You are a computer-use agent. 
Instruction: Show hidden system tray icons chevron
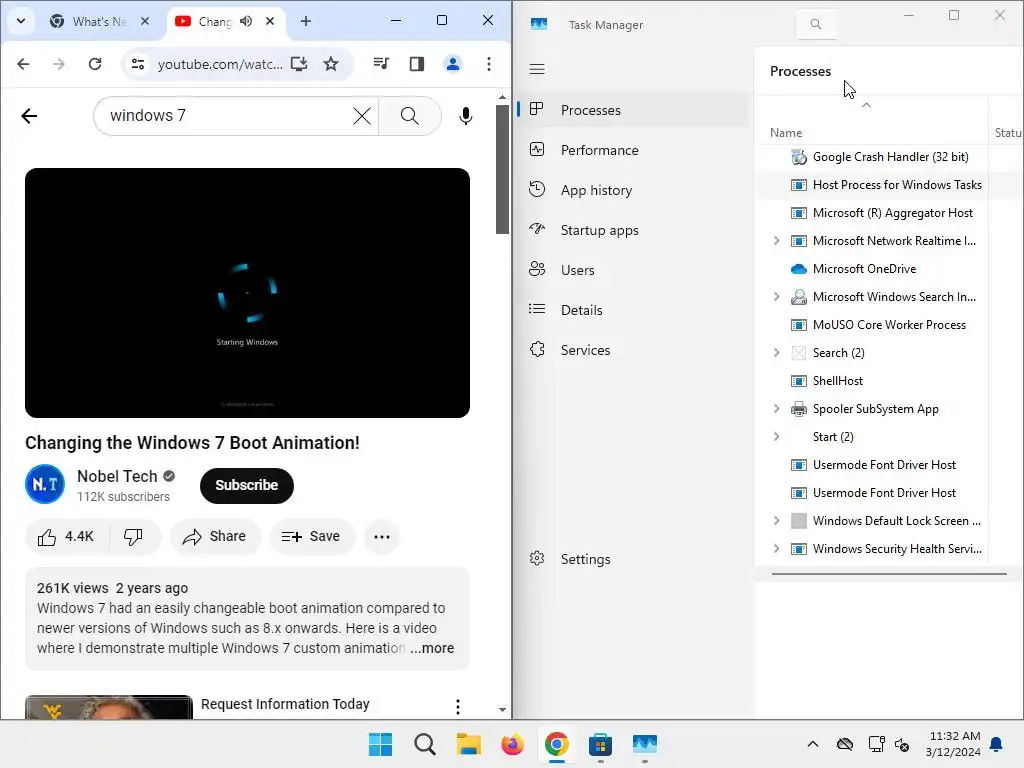[x=812, y=744]
